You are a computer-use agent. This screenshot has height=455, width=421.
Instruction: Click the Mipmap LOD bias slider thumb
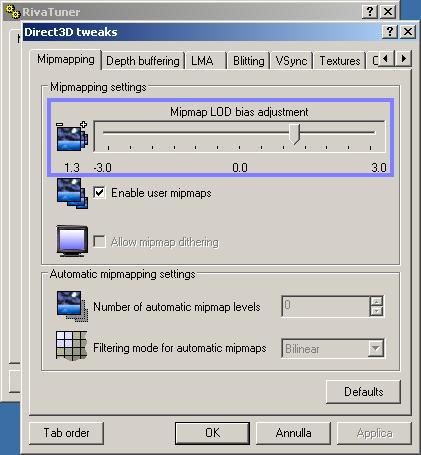tap(295, 134)
